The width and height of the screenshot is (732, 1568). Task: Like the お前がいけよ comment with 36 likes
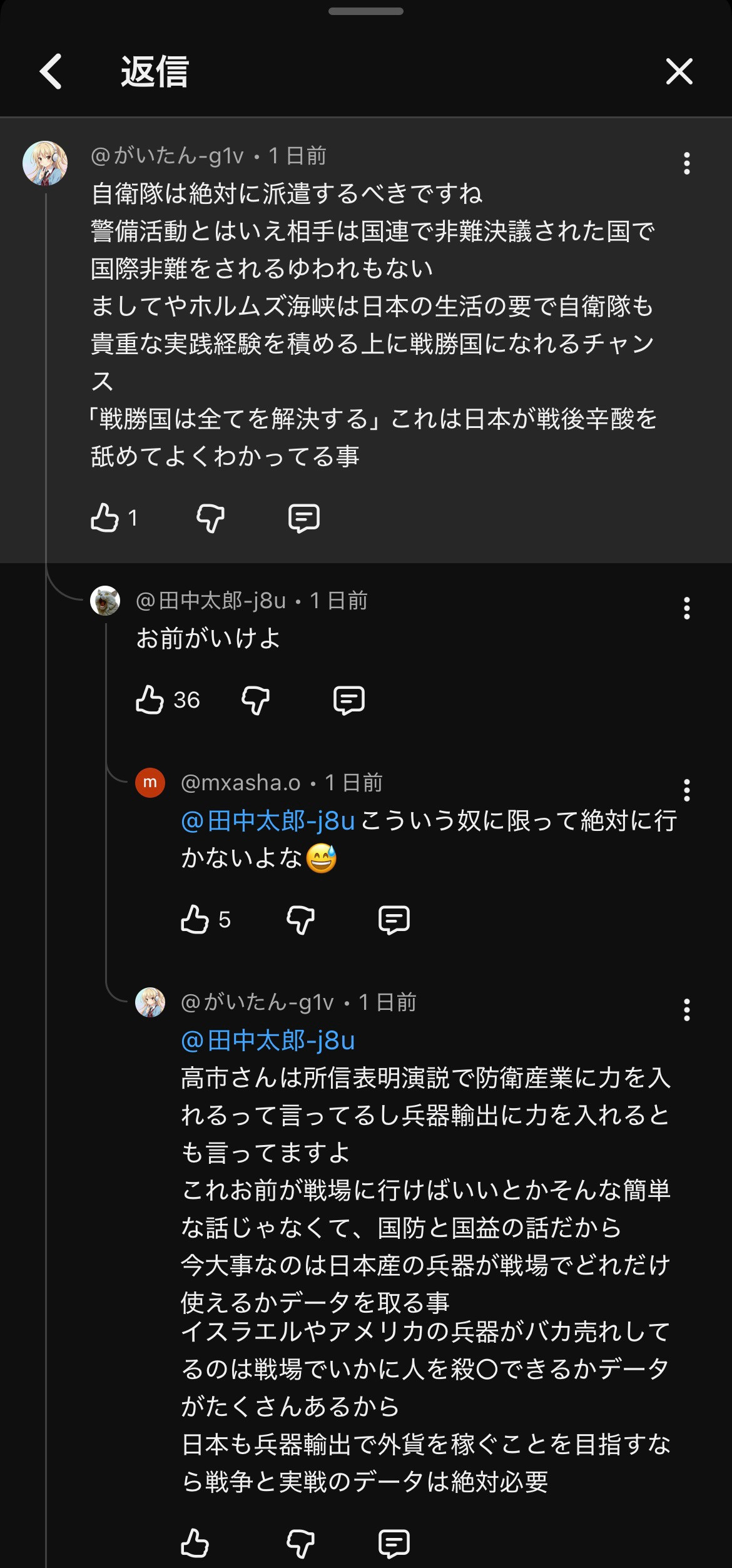[150, 700]
